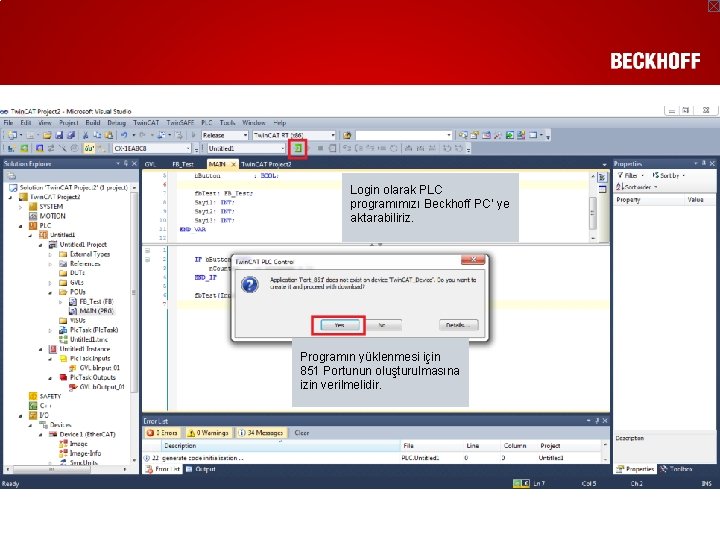Click the blue Config Mode icon
Image resolution: width=720 pixels, height=540 pixels.
point(39,148)
